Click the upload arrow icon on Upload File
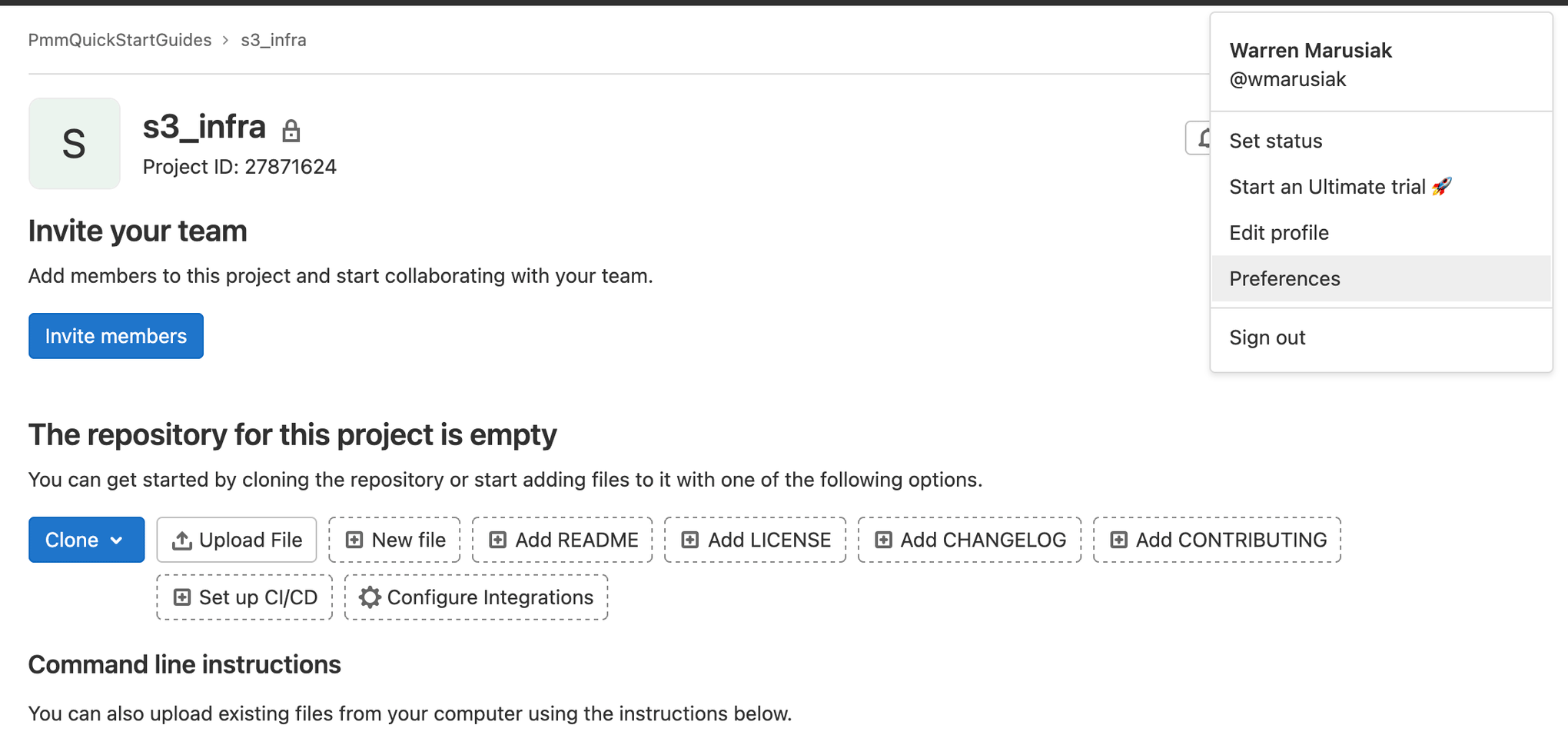 coord(181,539)
